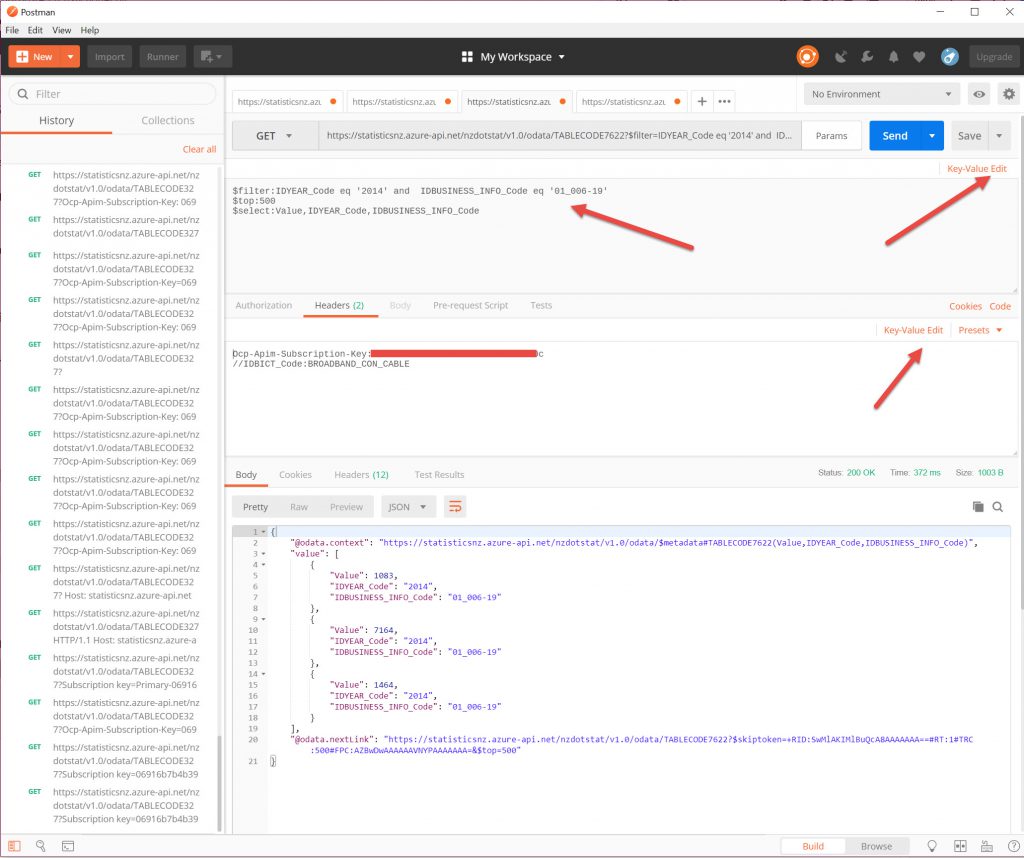Click the Clear all history link
Image resolution: width=1024 pixels, height=858 pixels.
click(199, 149)
